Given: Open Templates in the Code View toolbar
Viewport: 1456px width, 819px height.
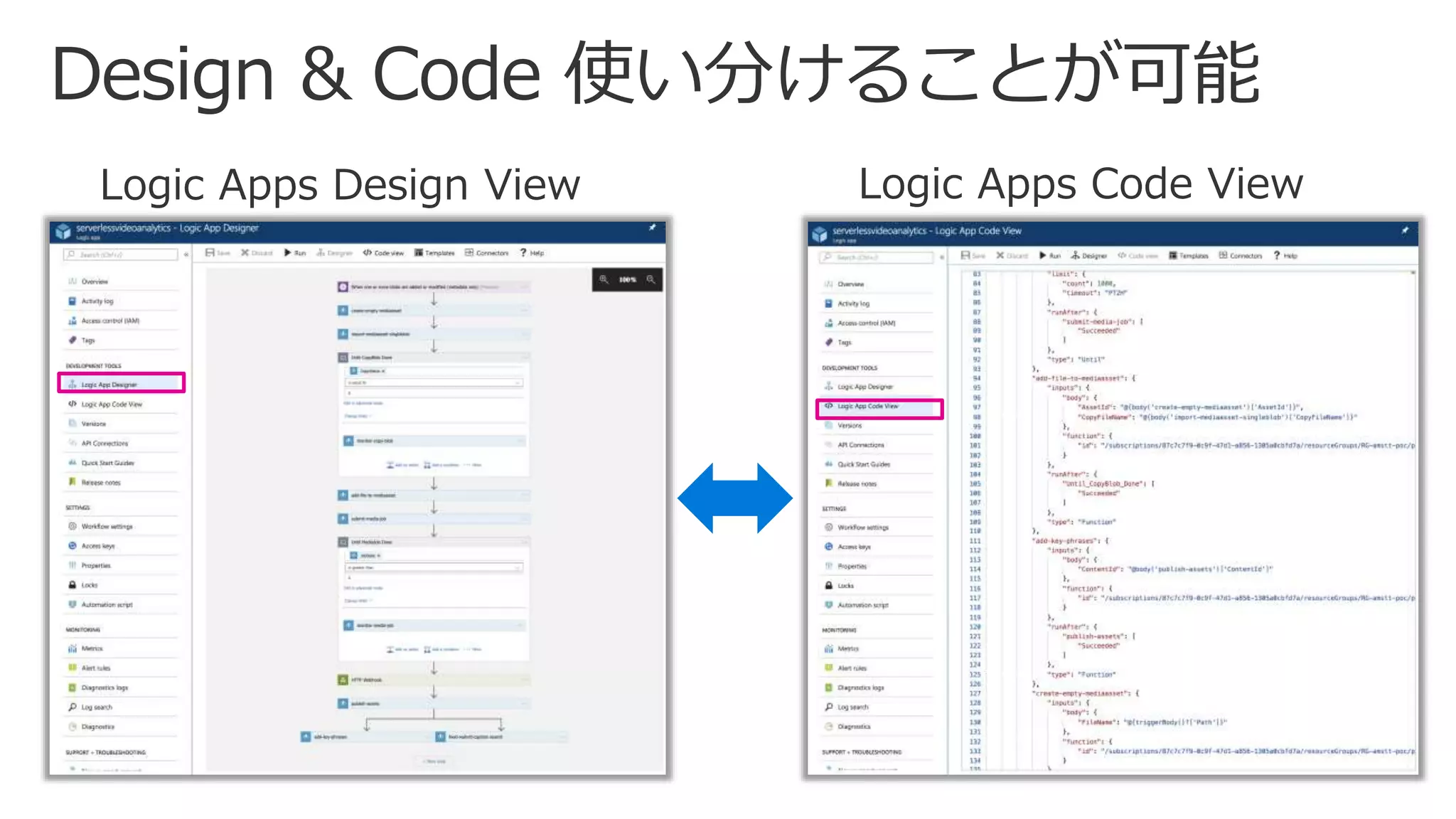Looking at the screenshot, I should (1189, 256).
